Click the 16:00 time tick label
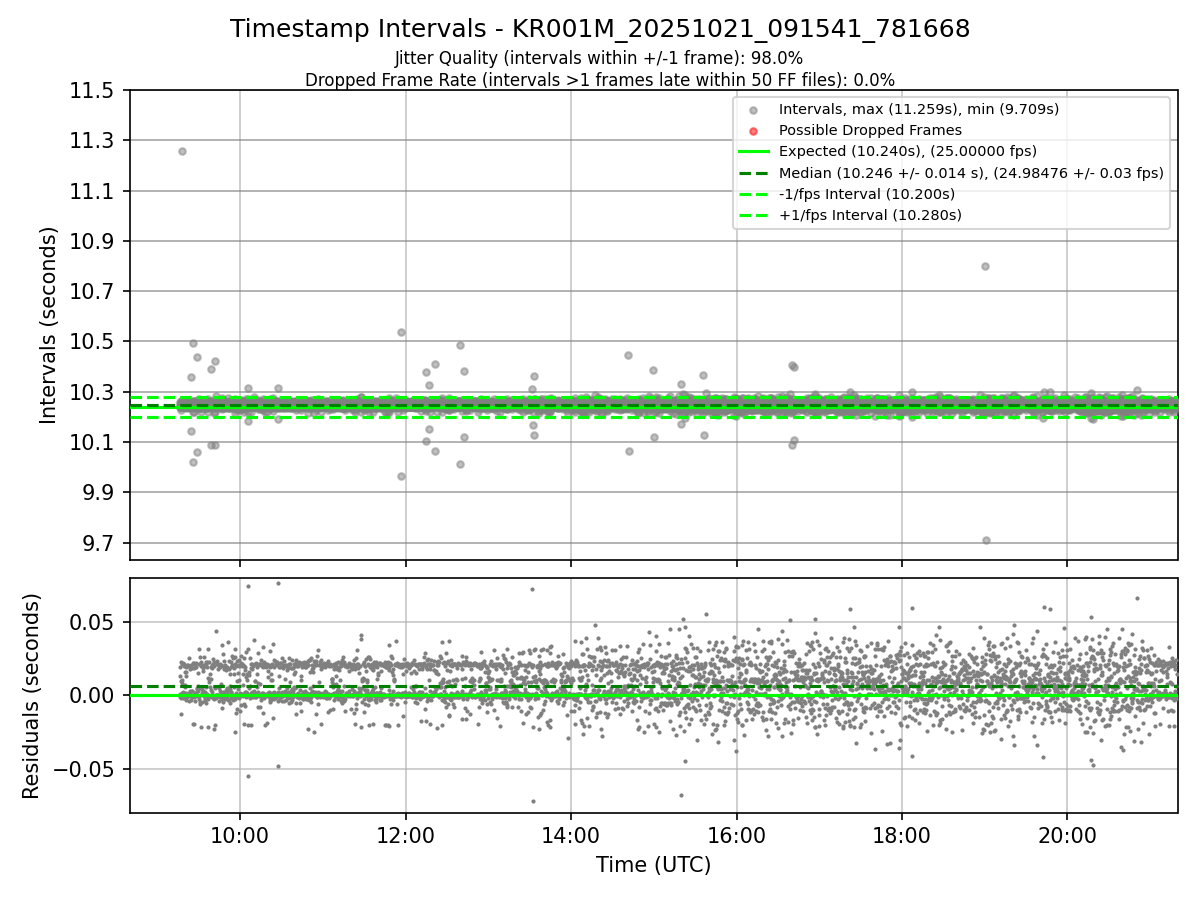The width and height of the screenshot is (1200, 900). coord(736,834)
